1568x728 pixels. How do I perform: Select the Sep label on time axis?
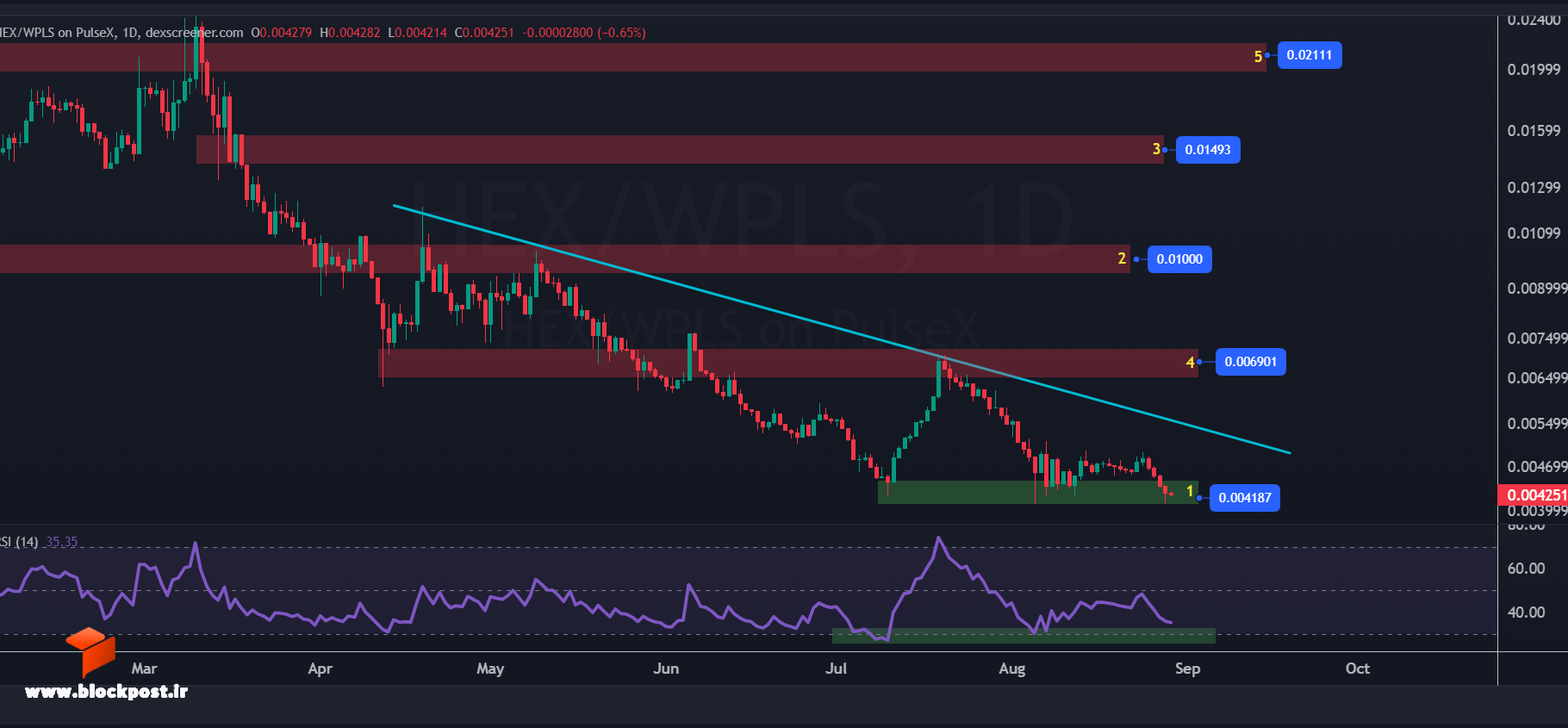click(1187, 669)
